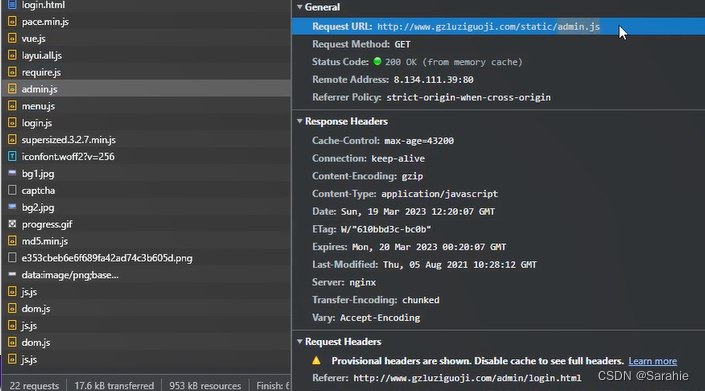Click the image icon beside bg1.jpg

[x=12, y=173]
